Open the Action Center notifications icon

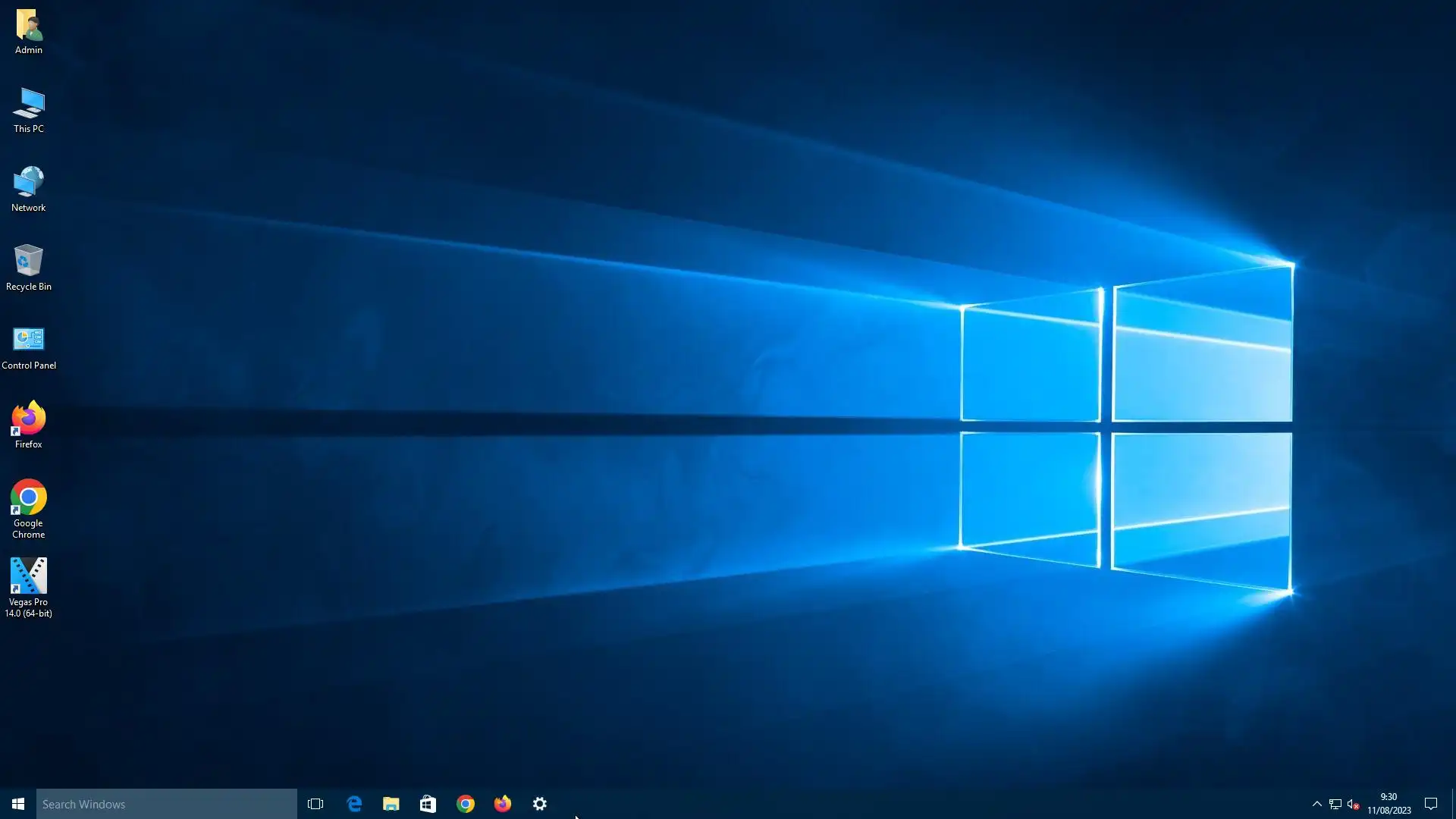tap(1431, 804)
